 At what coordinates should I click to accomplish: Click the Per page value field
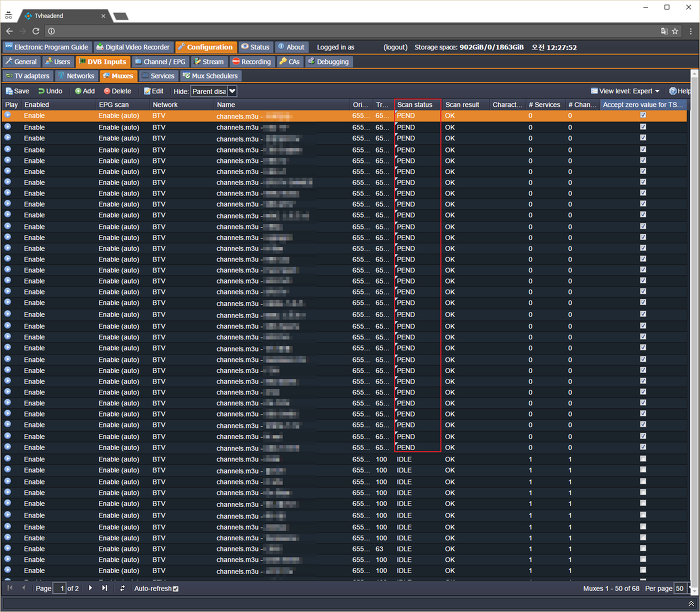click(680, 588)
